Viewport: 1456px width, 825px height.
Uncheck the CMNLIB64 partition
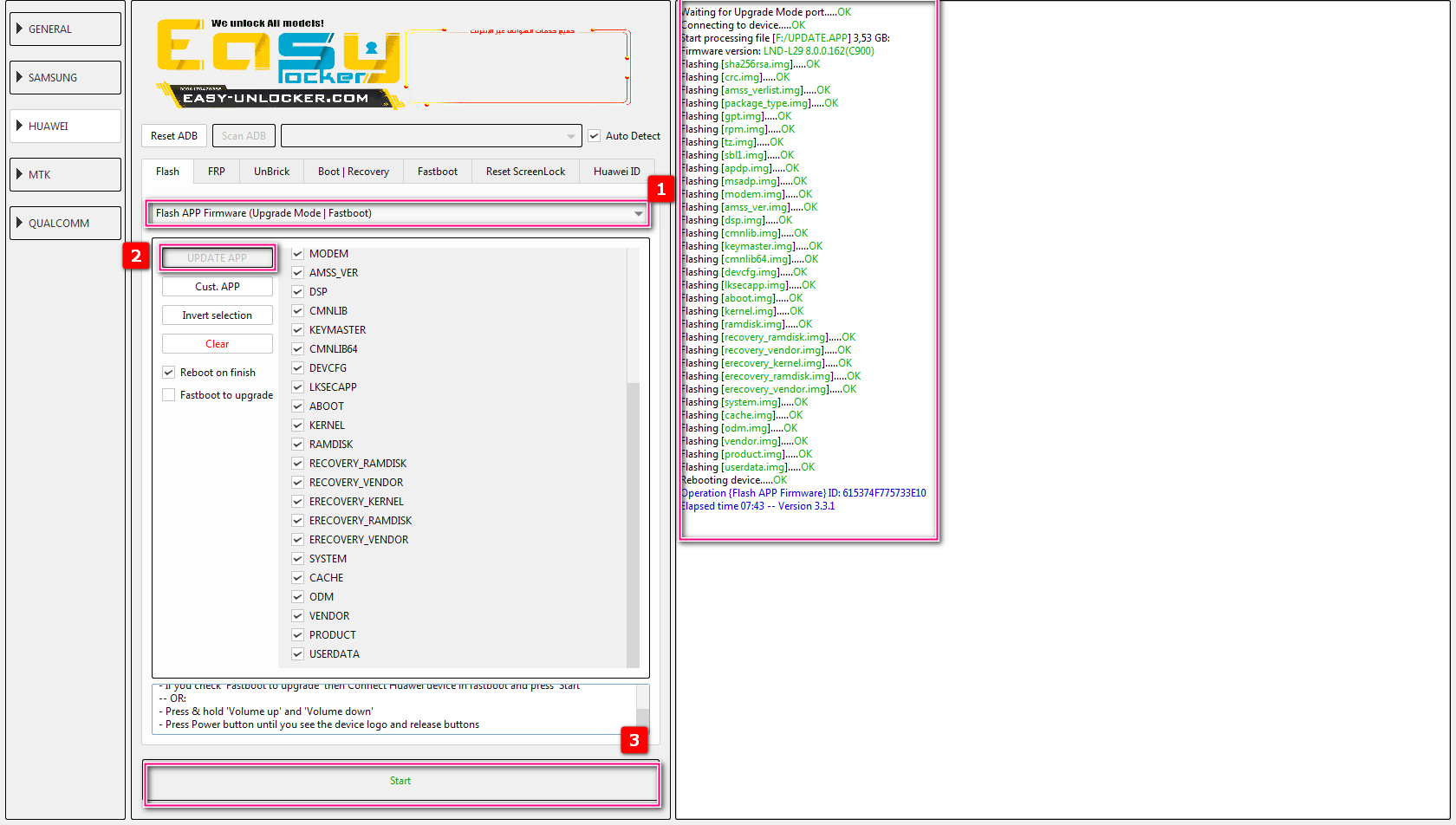click(297, 349)
